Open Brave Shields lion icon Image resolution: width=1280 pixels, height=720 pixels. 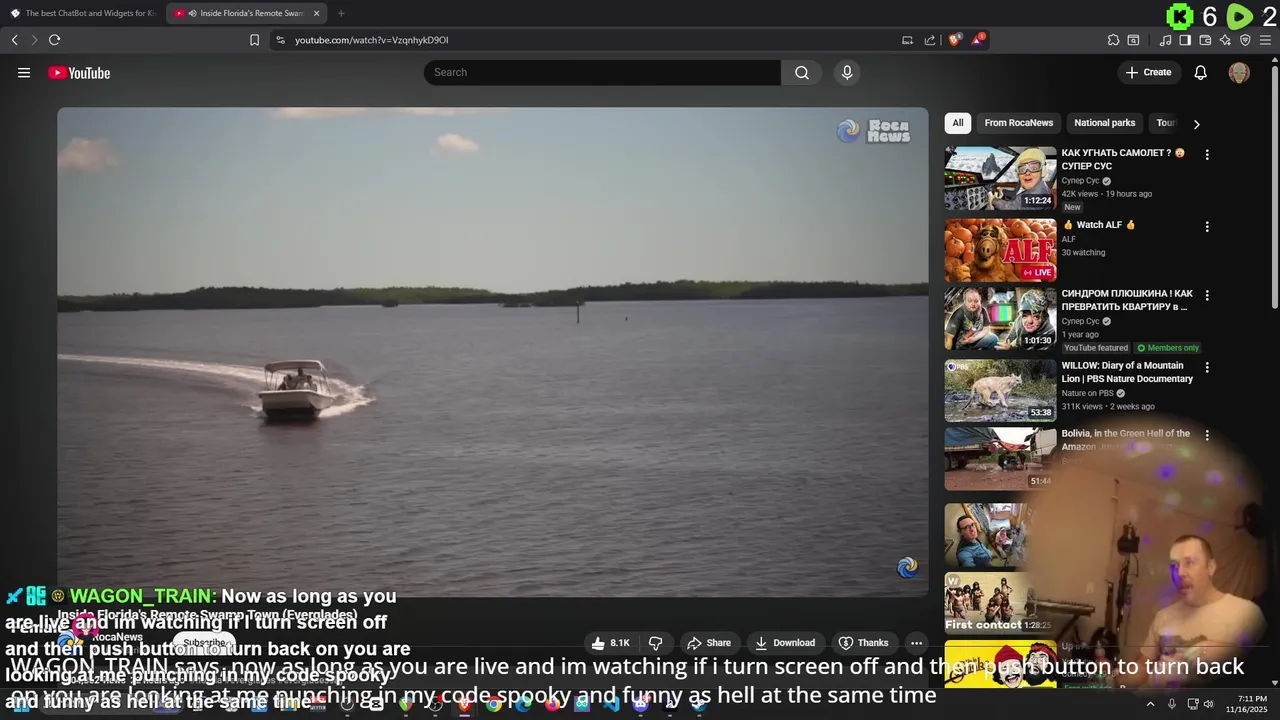tap(955, 39)
